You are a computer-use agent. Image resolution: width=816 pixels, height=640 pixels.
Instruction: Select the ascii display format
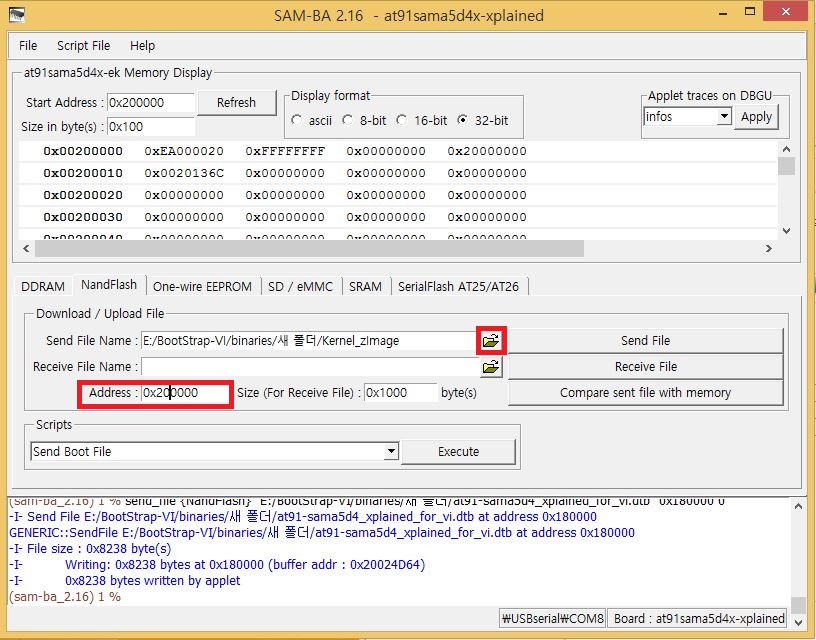(x=297, y=121)
